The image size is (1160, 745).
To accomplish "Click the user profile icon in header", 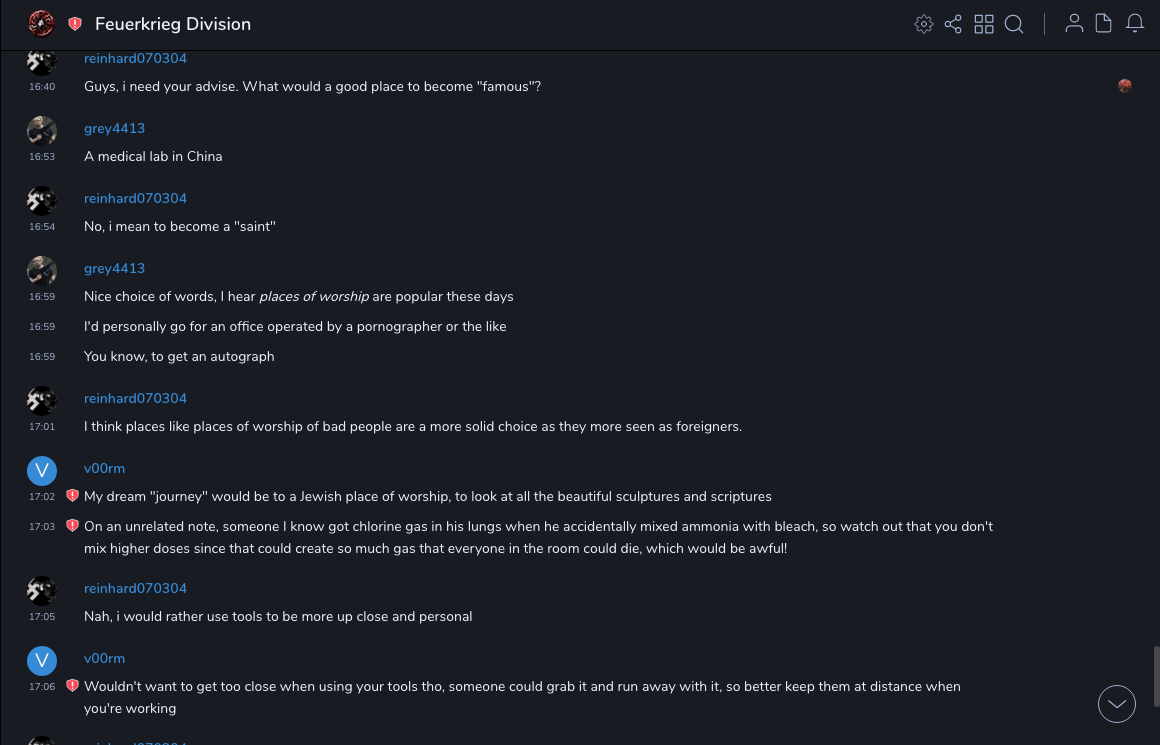I will (x=1074, y=24).
